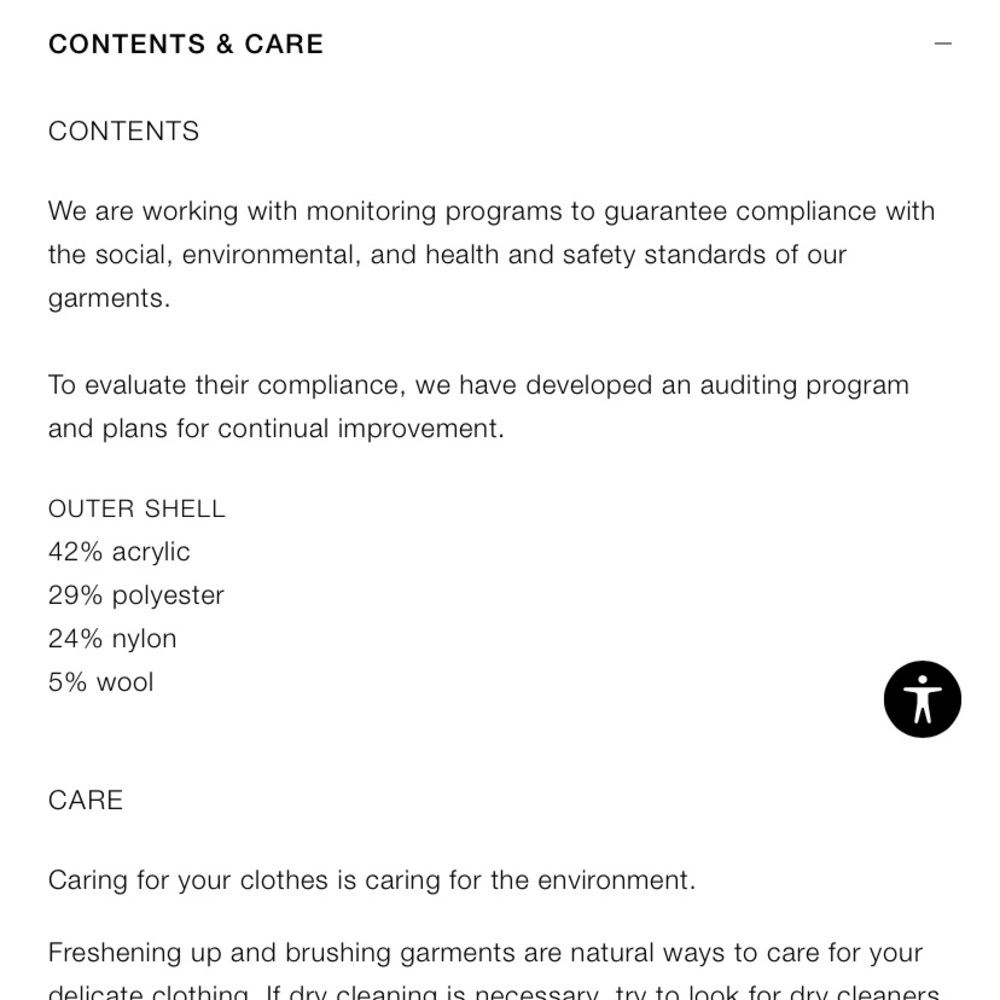This screenshot has height=1000, width=1000.
Task: Click the word 'auditing' in the compliance sentence
Action: pyautogui.click(x=749, y=385)
